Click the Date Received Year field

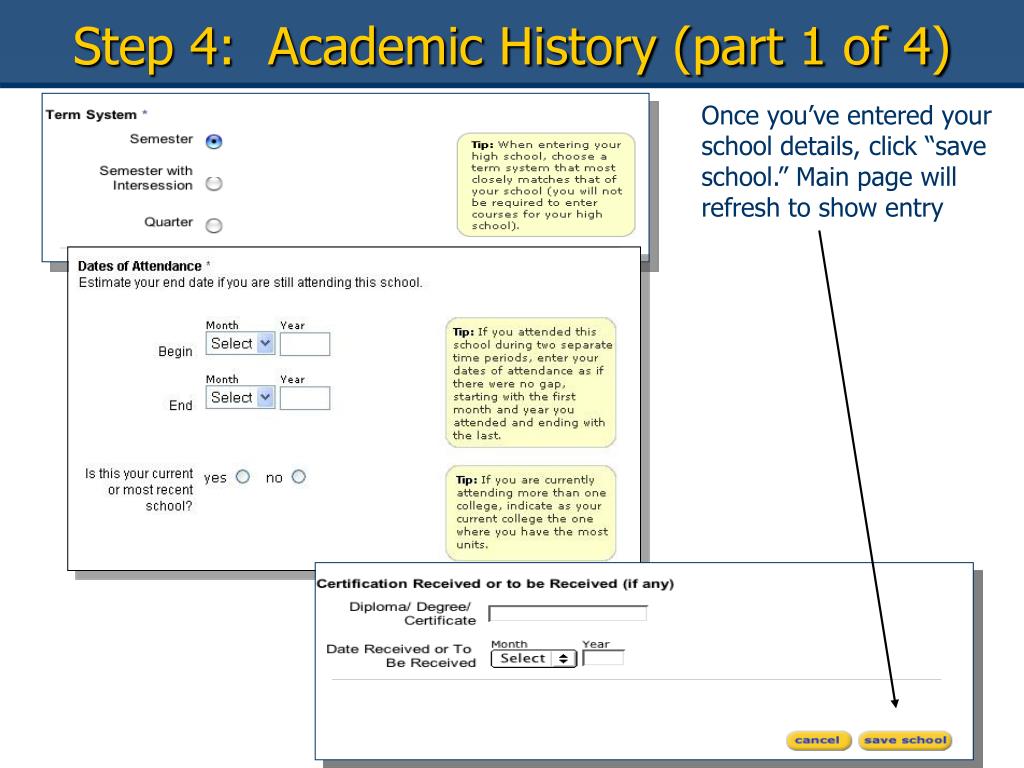(603, 658)
